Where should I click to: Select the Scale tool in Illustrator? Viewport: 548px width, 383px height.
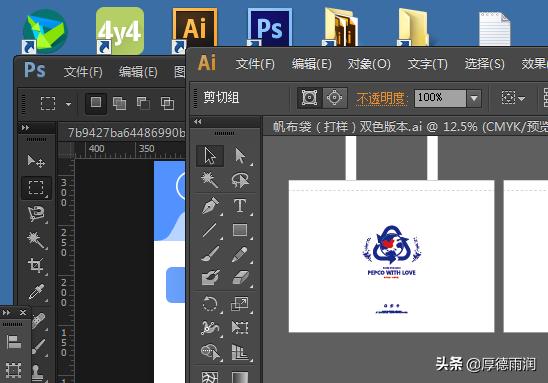point(240,304)
